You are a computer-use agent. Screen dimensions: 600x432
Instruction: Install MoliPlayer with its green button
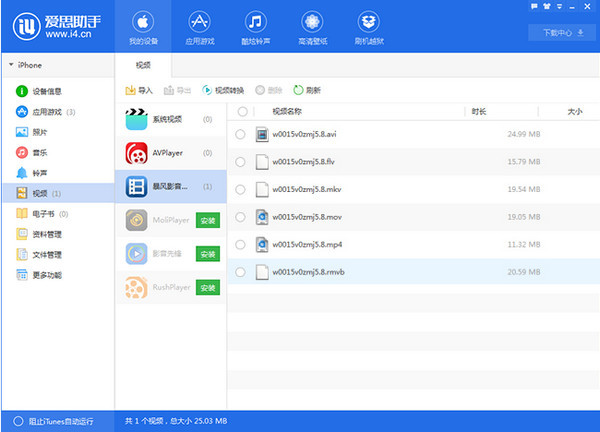(x=208, y=220)
